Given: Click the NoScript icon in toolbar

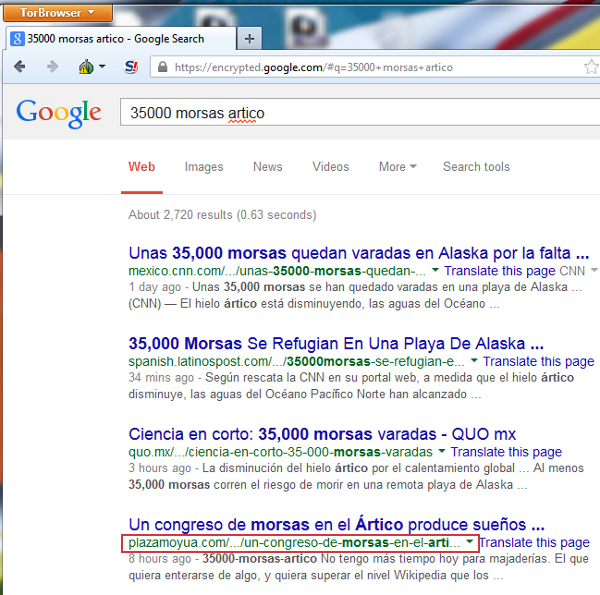Looking at the screenshot, I should click(x=131, y=67).
